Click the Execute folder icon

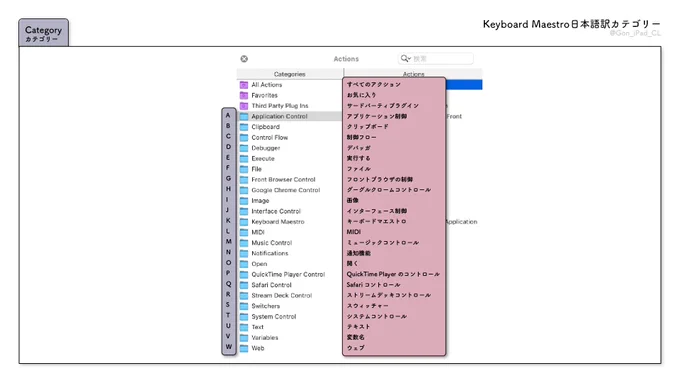click(x=244, y=159)
